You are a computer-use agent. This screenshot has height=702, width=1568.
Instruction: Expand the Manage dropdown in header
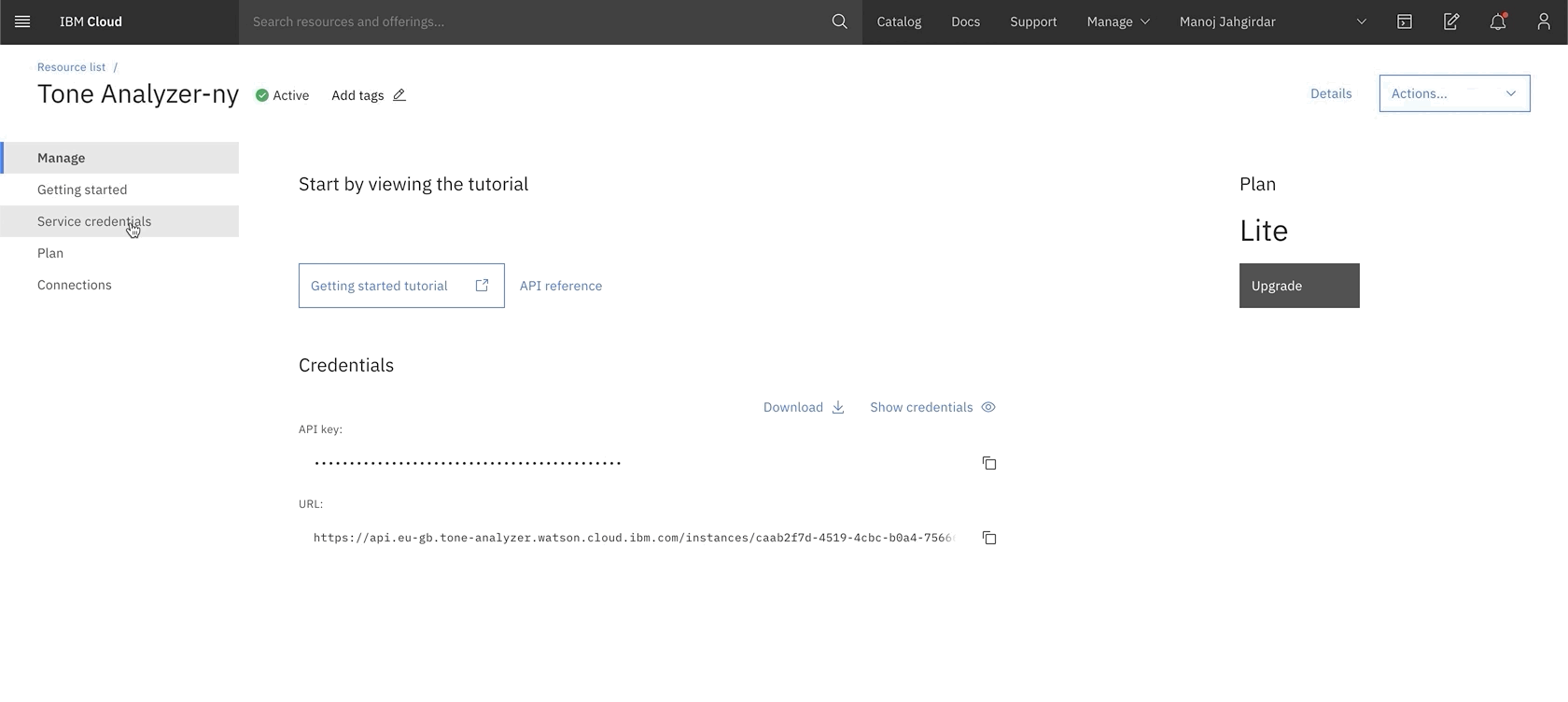[1118, 21]
